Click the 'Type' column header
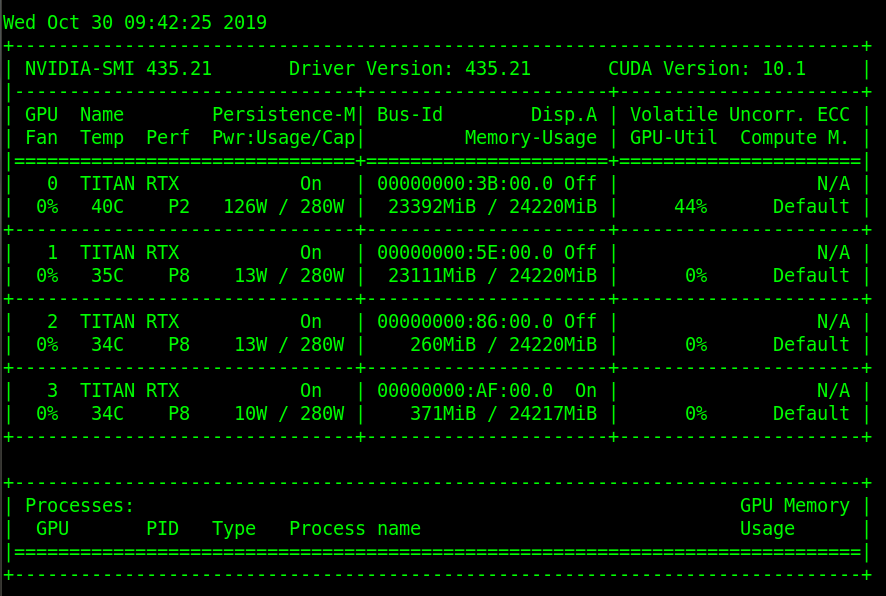 pos(234,529)
